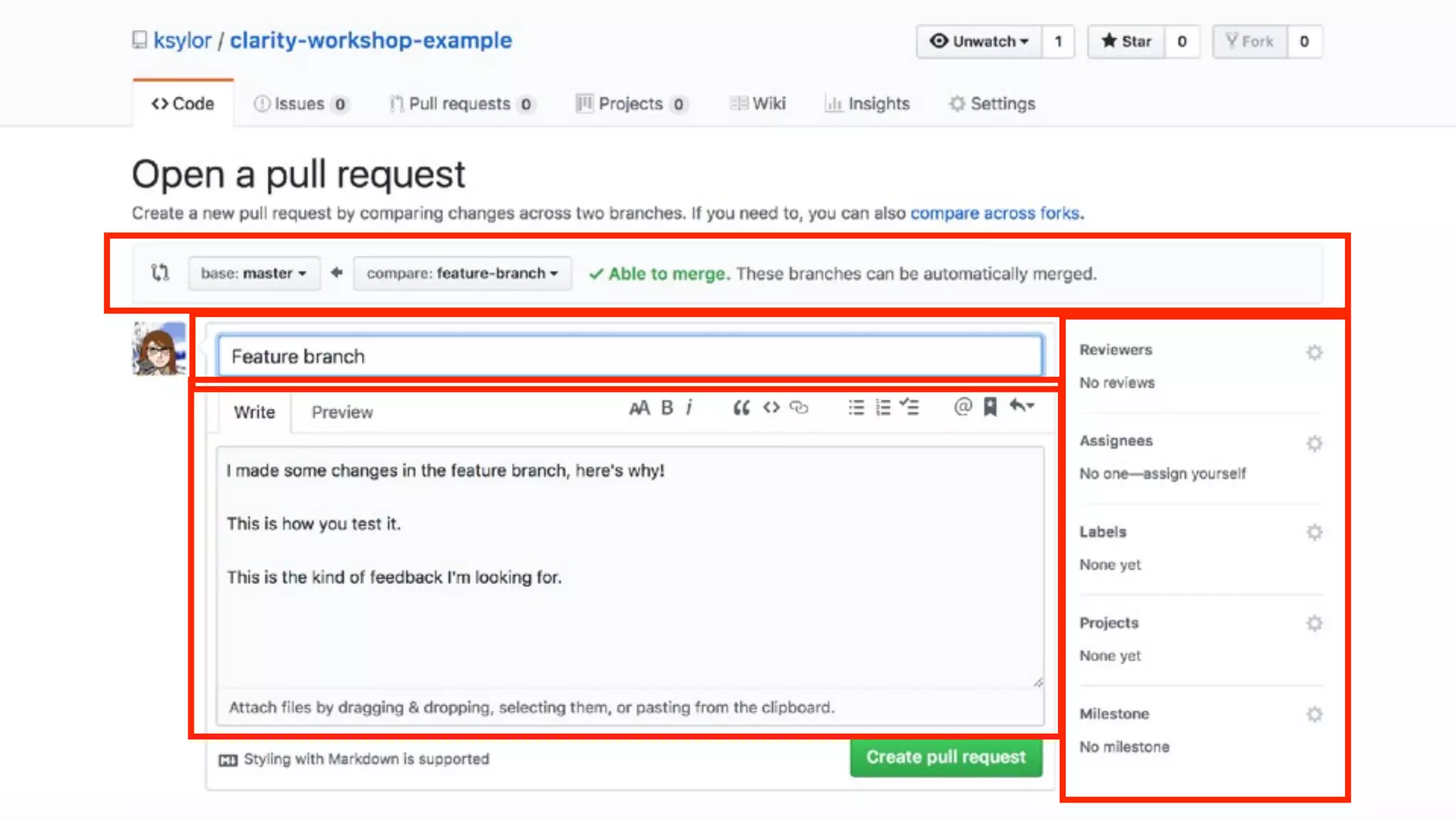Click the bold formatting icon
The height and width of the screenshot is (819, 1456).
(666, 407)
